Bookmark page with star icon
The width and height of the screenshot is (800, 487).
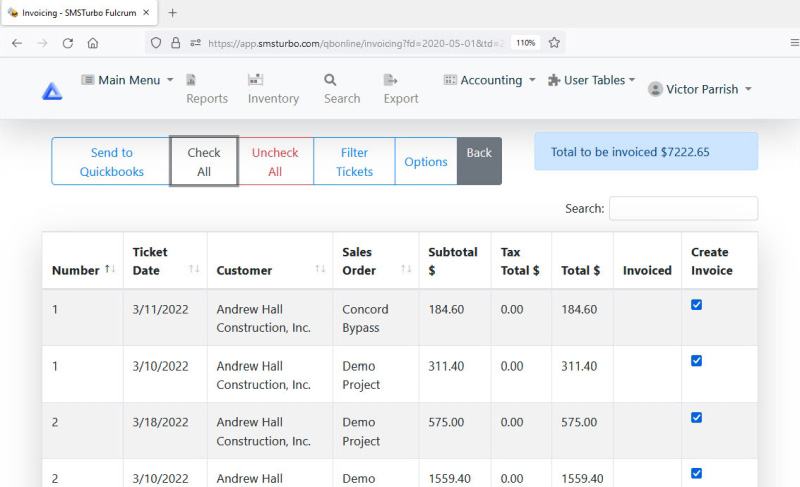[554, 43]
